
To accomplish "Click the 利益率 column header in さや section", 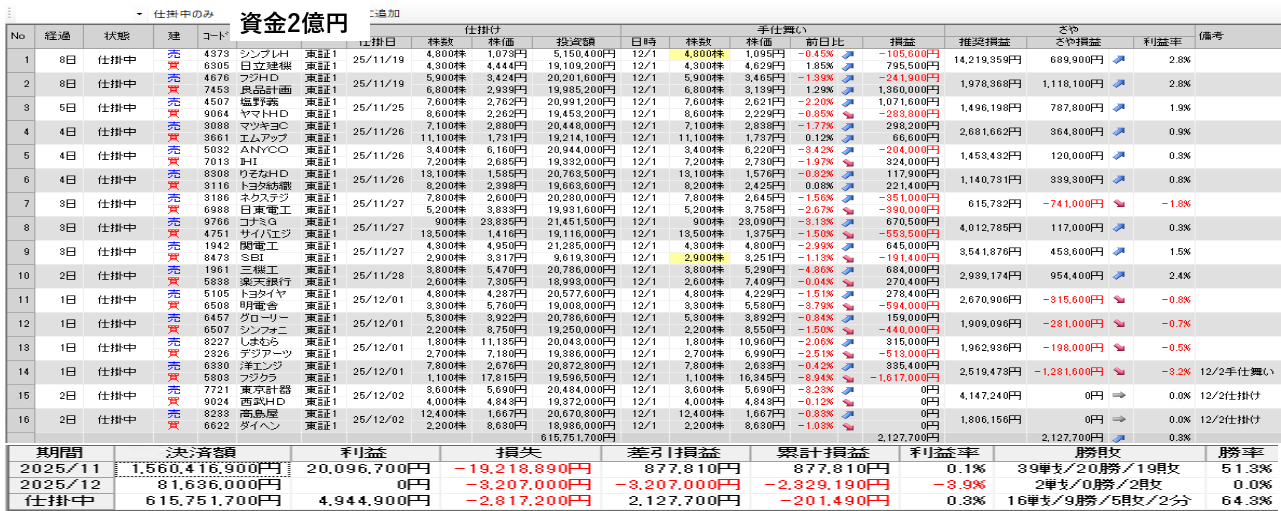I will coord(1163,42).
